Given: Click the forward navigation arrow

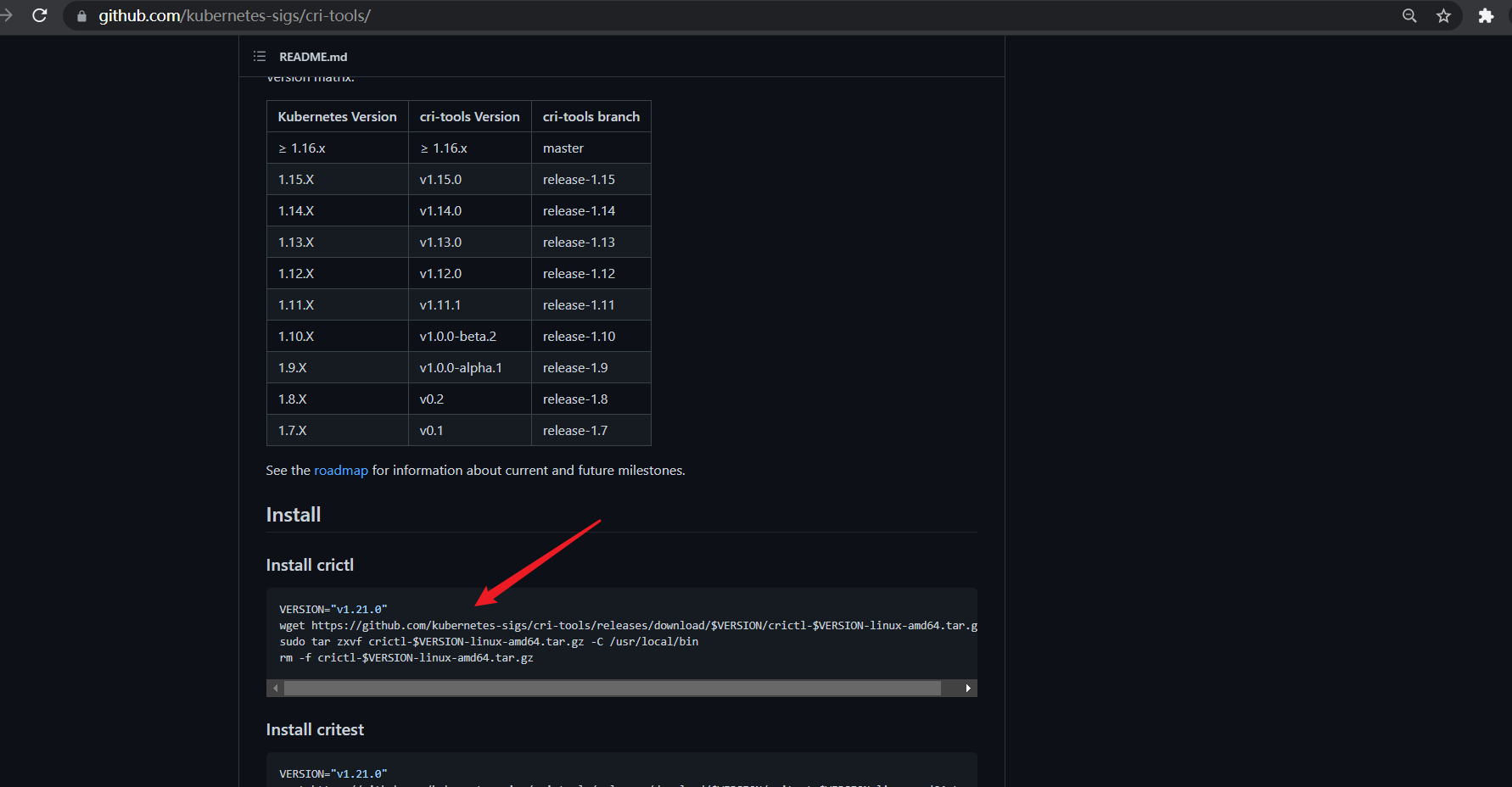Looking at the screenshot, I should point(6,15).
